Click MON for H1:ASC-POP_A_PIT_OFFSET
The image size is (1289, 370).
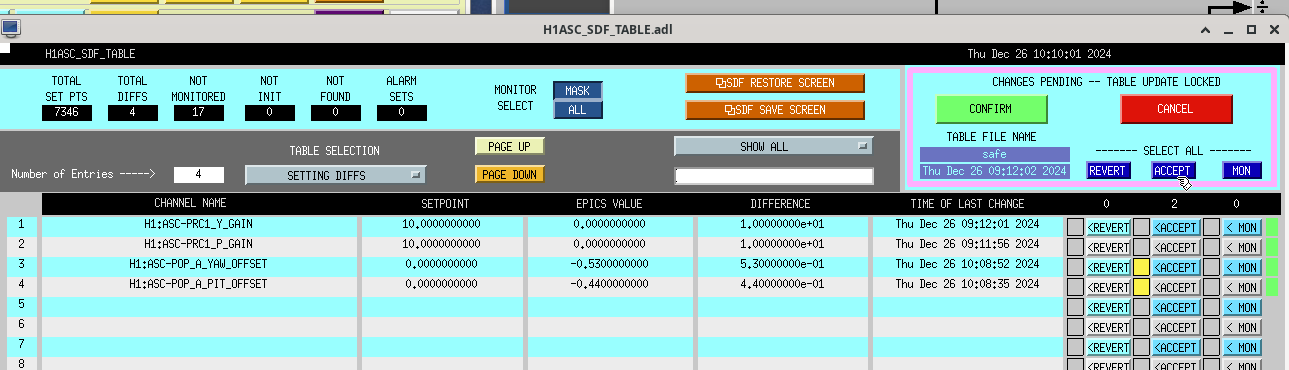pos(1242,287)
